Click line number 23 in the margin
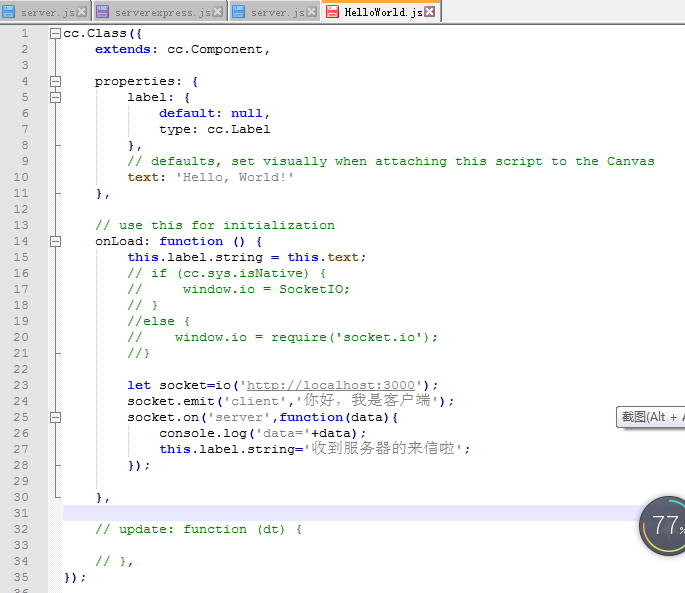The width and height of the screenshot is (685, 593). (21, 385)
